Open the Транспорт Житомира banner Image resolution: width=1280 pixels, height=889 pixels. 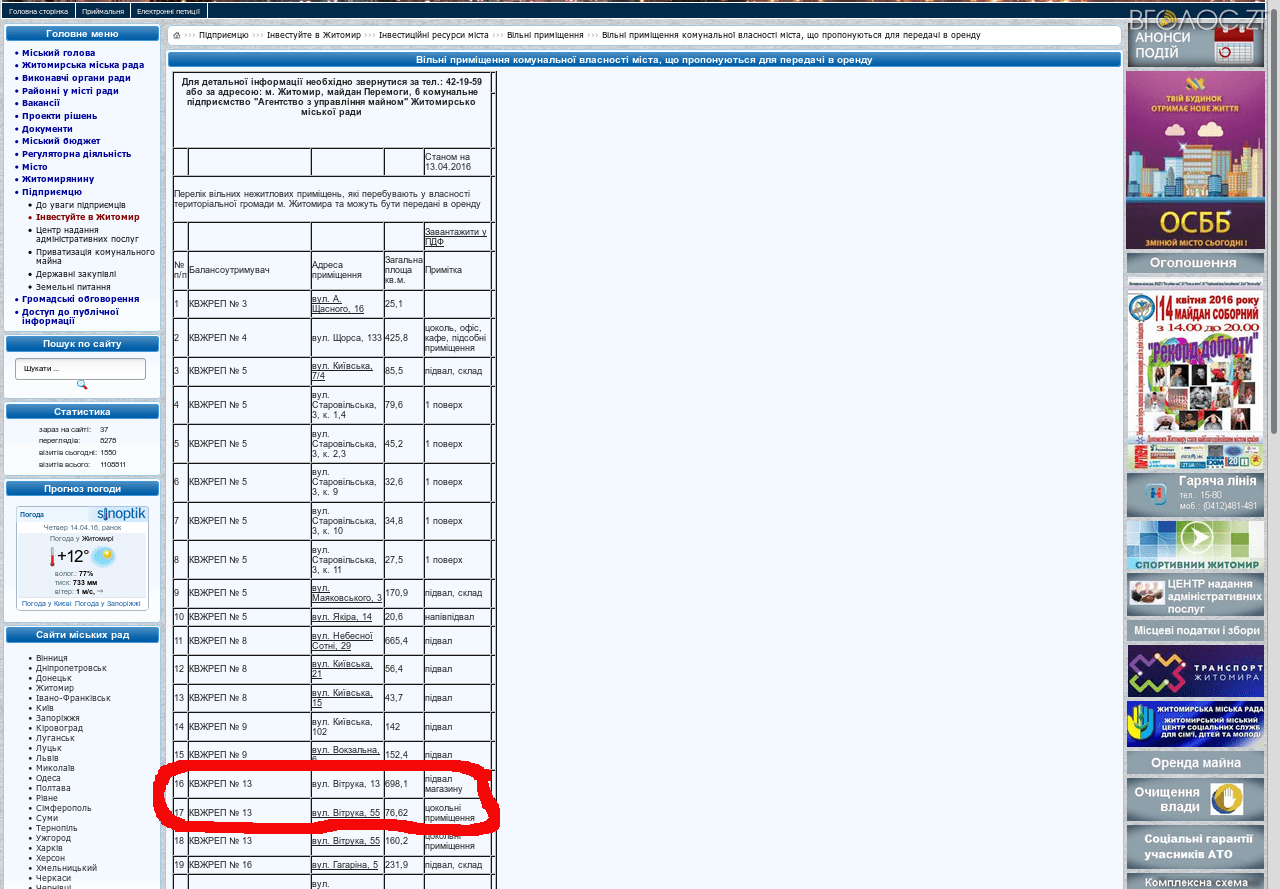point(1195,670)
